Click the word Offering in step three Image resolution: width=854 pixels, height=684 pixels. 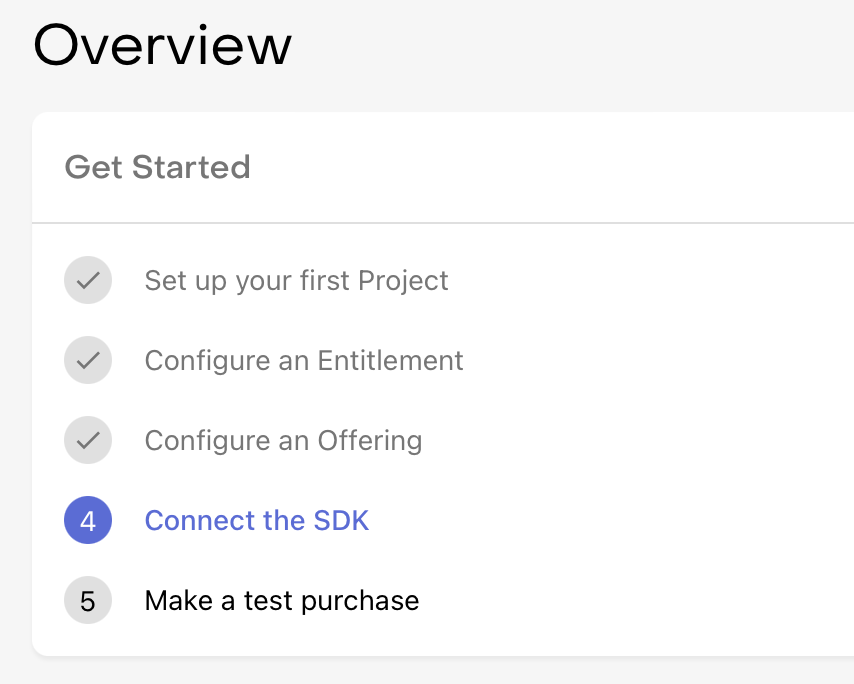(x=370, y=440)
